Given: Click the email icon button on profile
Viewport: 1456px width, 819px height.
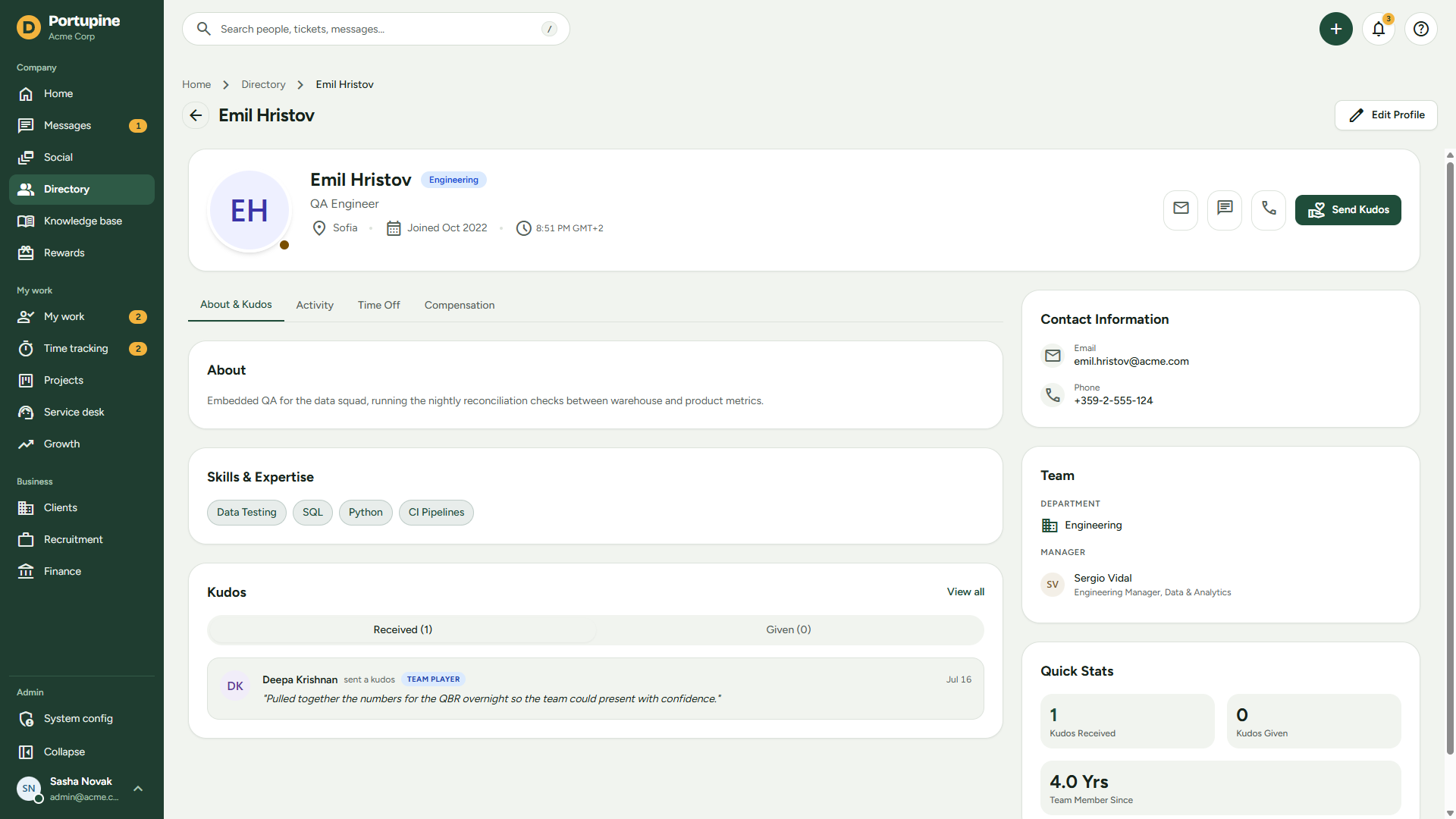Looking at the screenshot, I should pos(1181,210).
